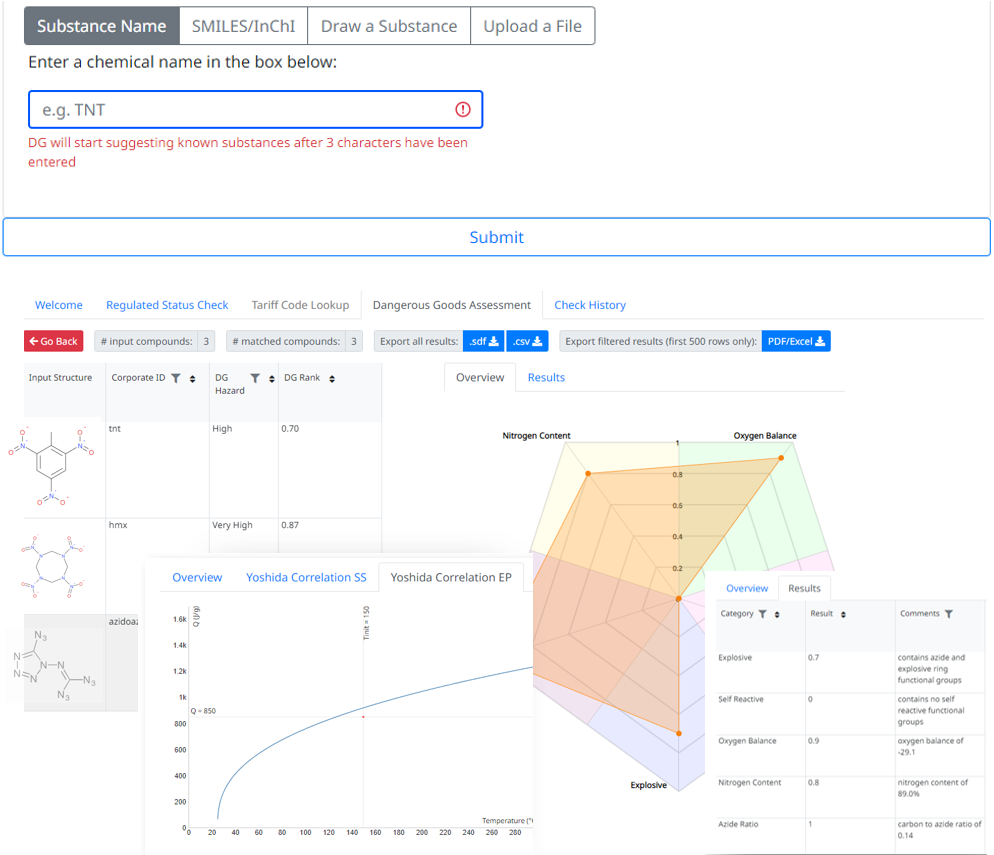Image resolution: width=994 pixels, height=855 pixels.
Task: Sort the DG Rank column
Action: click(x=332, y=378)
